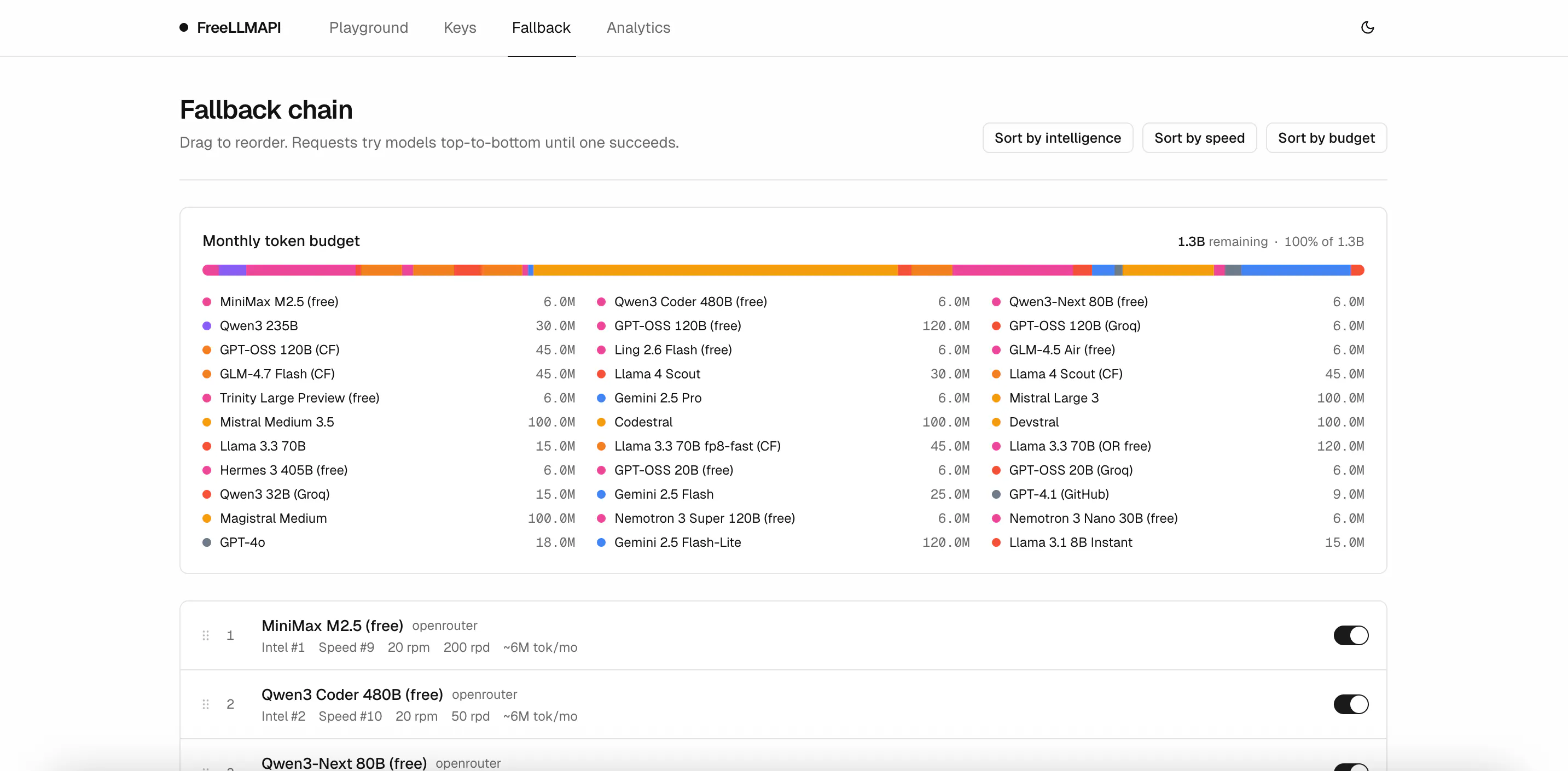Click the red Llama 3.1 8B Instant legend dot
Screen dimensions: 1568x771
tap(996, 542)
